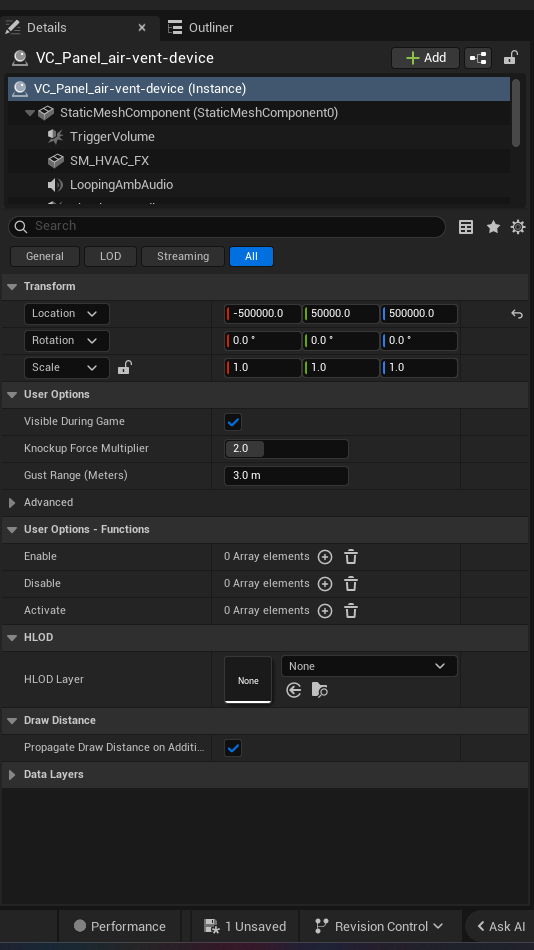Expand the Data Layers section
Image resolution: width=534 pixels, height=950 pixels.
[x=12, y=775]
